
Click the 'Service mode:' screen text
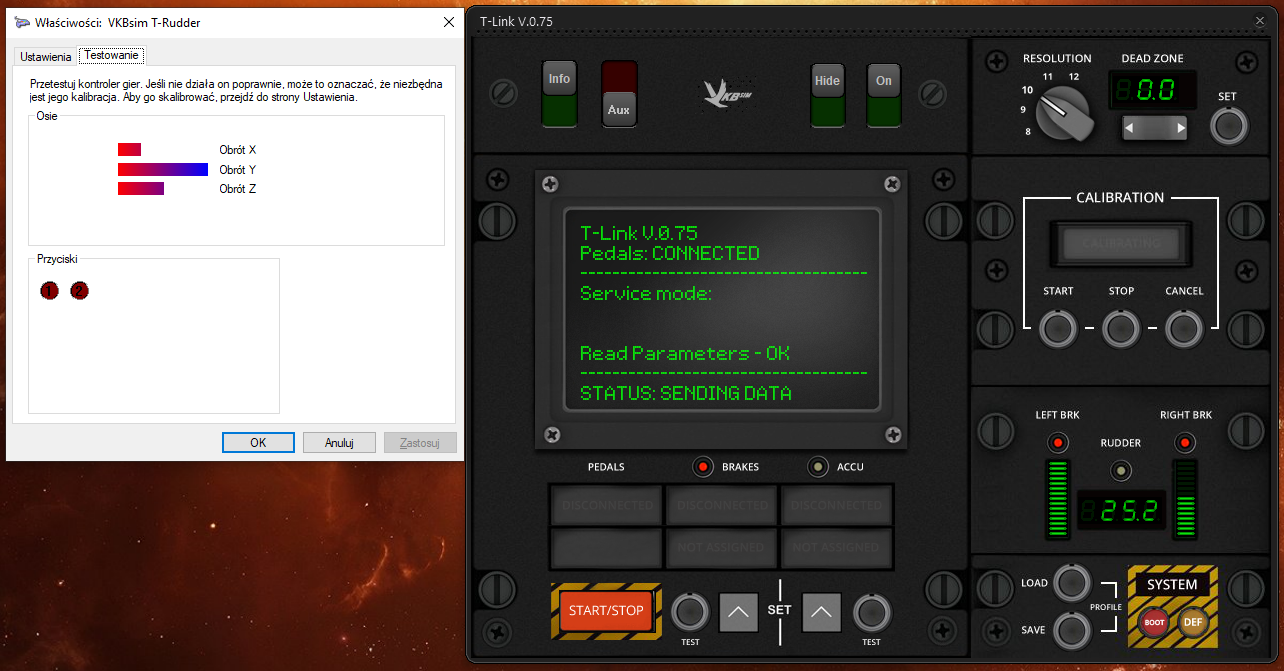point(646,293)
